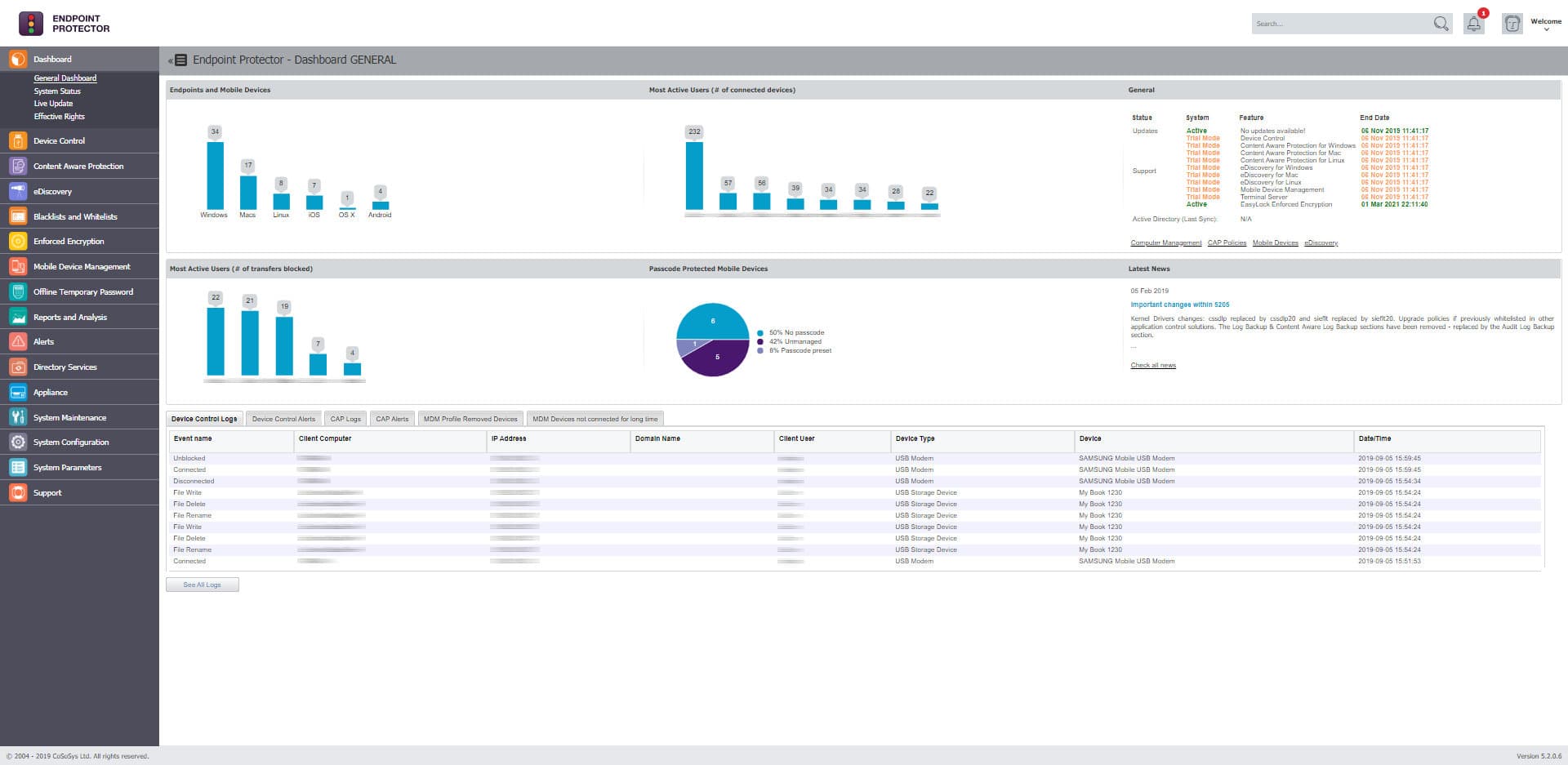Screen dimensions: 1568x765
Task: Click the See All Logs button
Action: pos(203,585)
